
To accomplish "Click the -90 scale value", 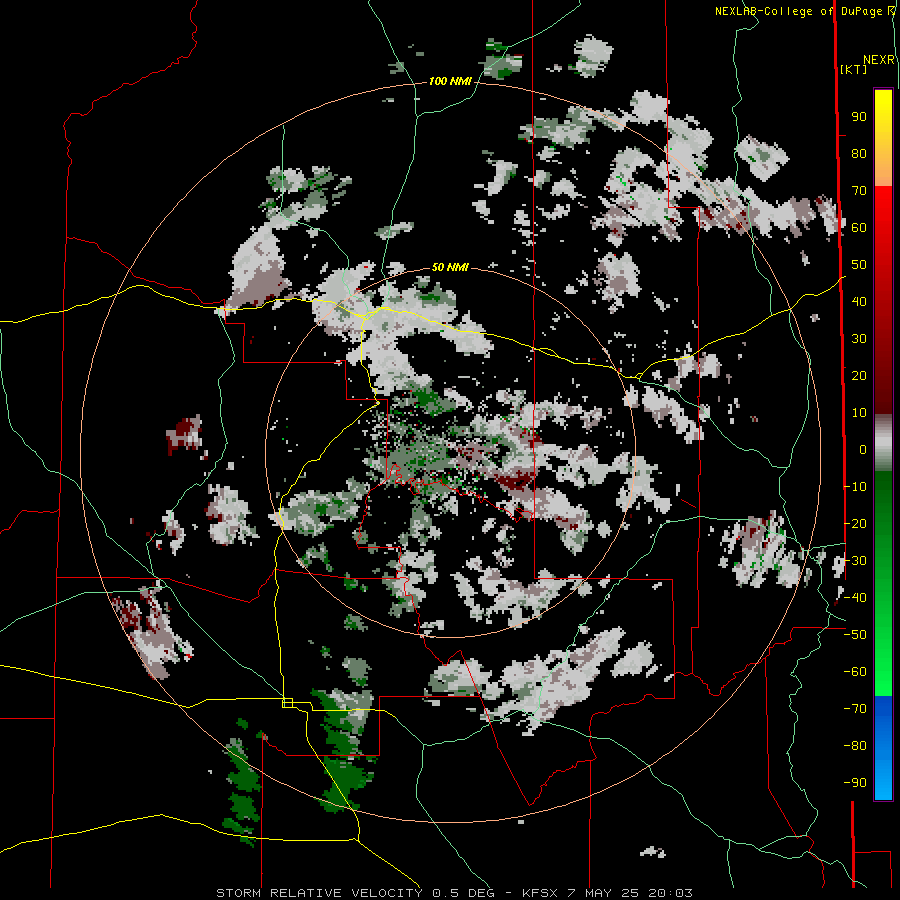I will tap(855, 783).
